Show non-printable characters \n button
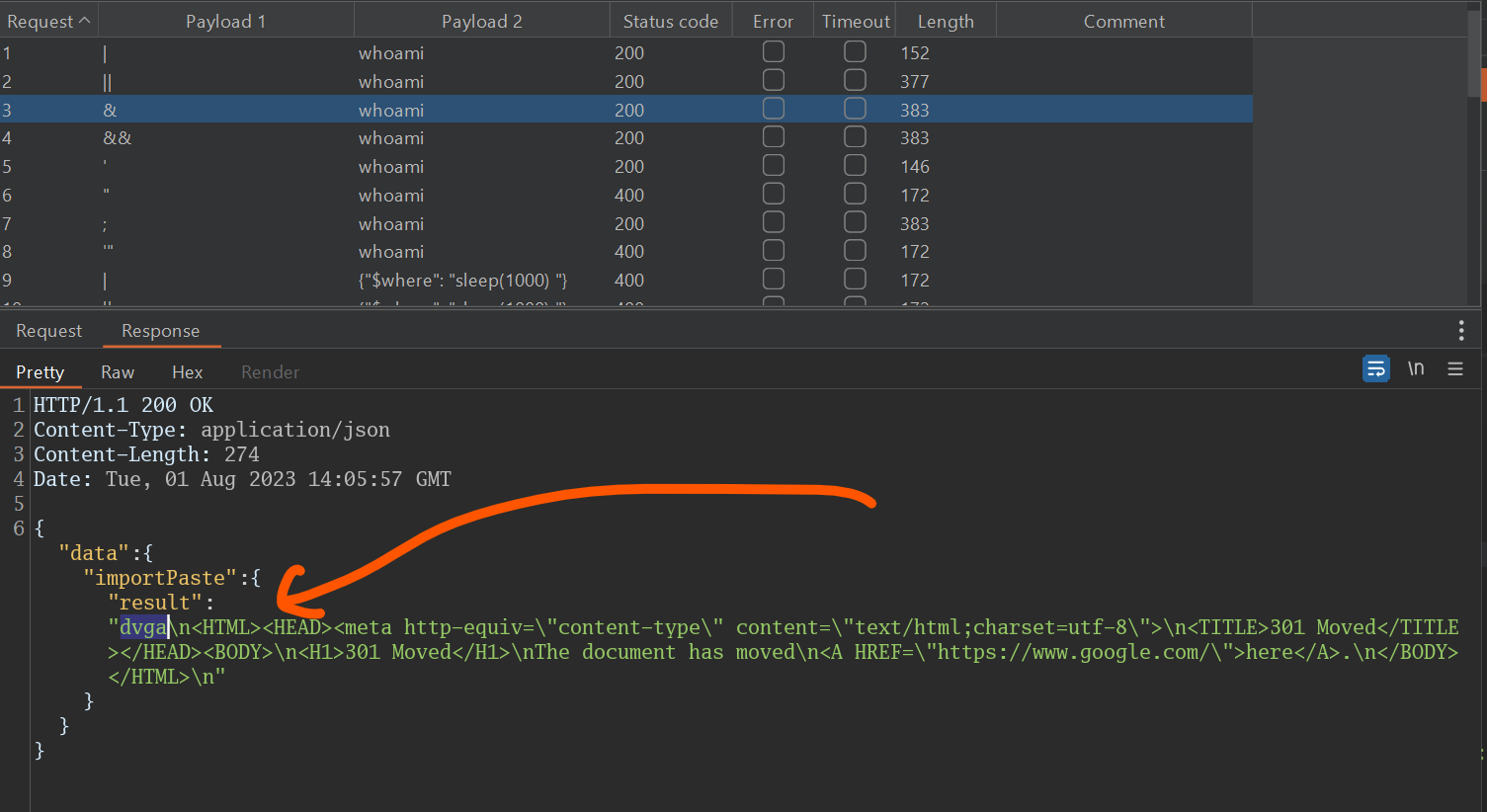This screenshot has height=812, width=1487. tap(1416, 368)
